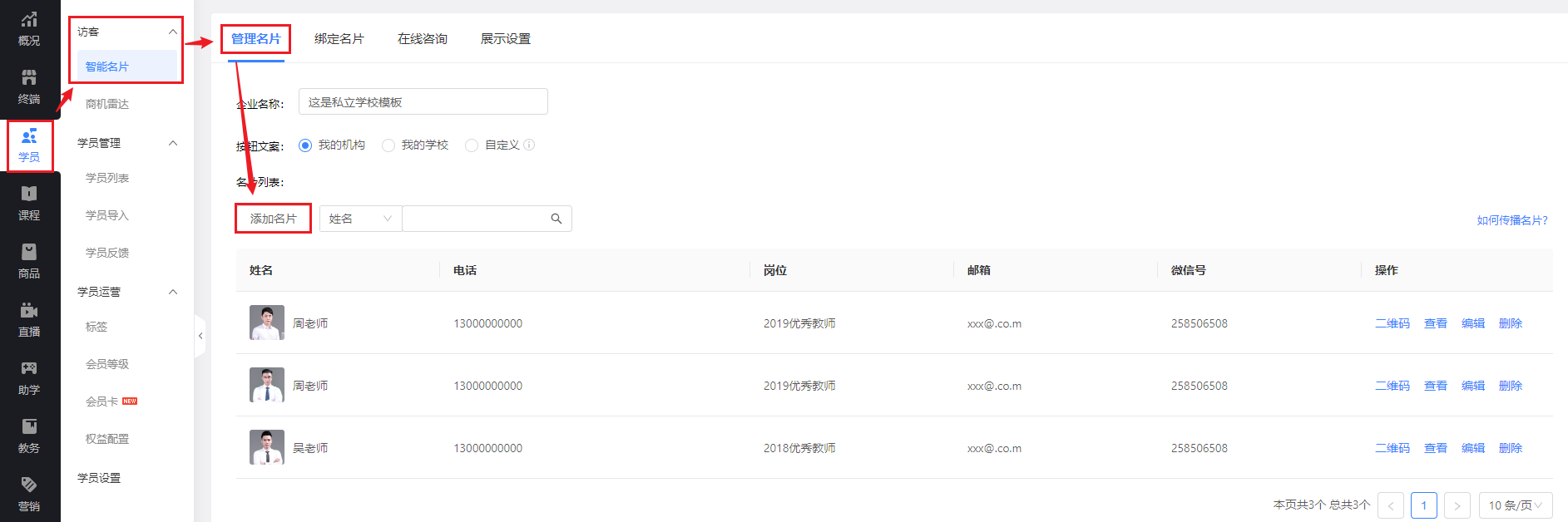Click the search magnifier icon

click(556, 219)
